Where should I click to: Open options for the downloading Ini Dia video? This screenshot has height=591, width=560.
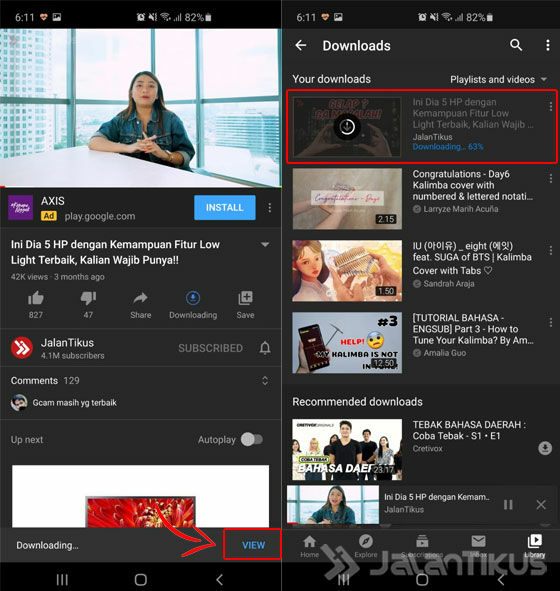pyautogui.click(x=551, y=107)
